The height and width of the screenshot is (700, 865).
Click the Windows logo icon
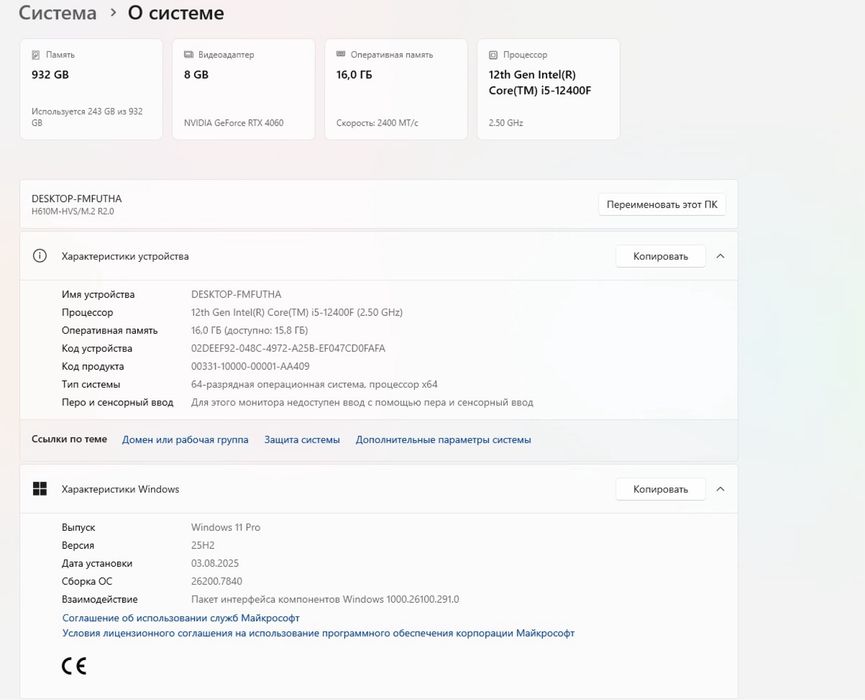40,489
